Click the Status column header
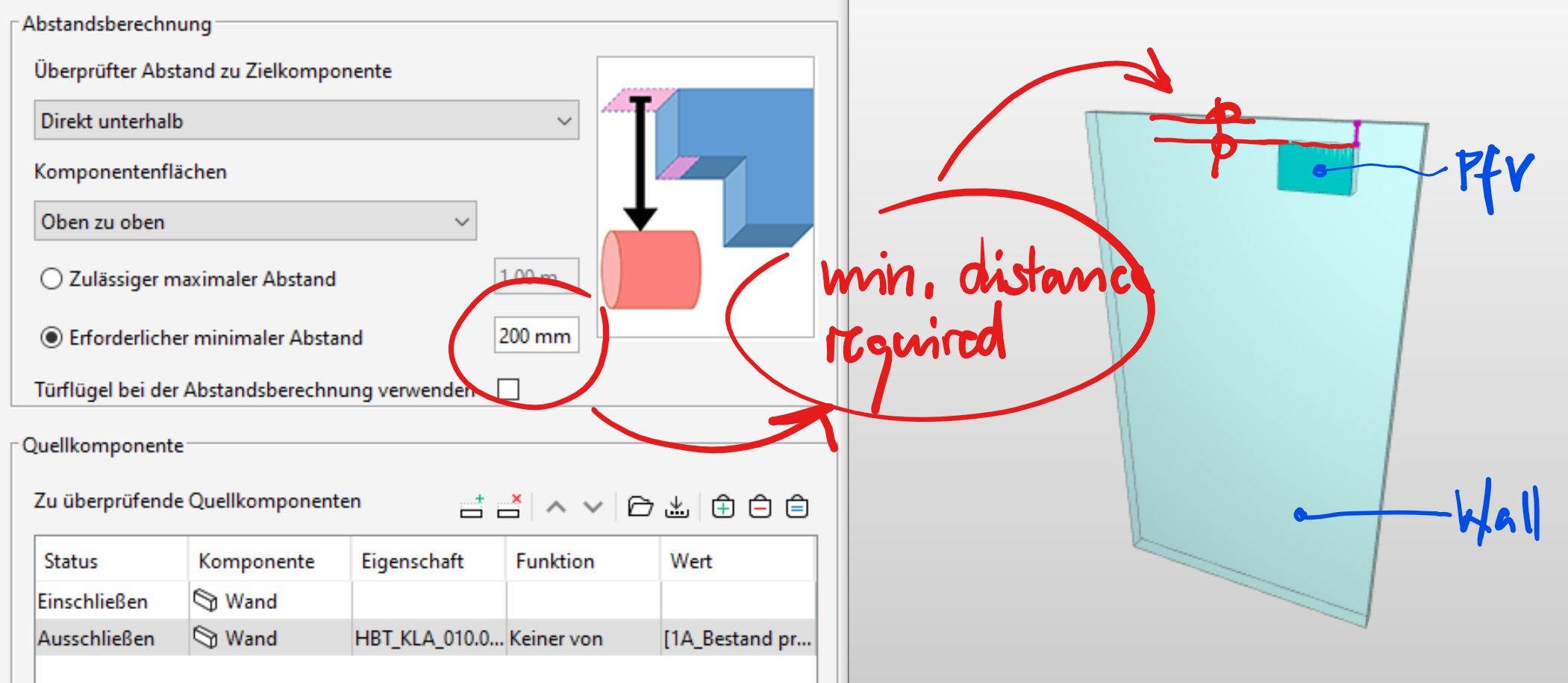The image size is (1568, 683). [x=111, y=560]
